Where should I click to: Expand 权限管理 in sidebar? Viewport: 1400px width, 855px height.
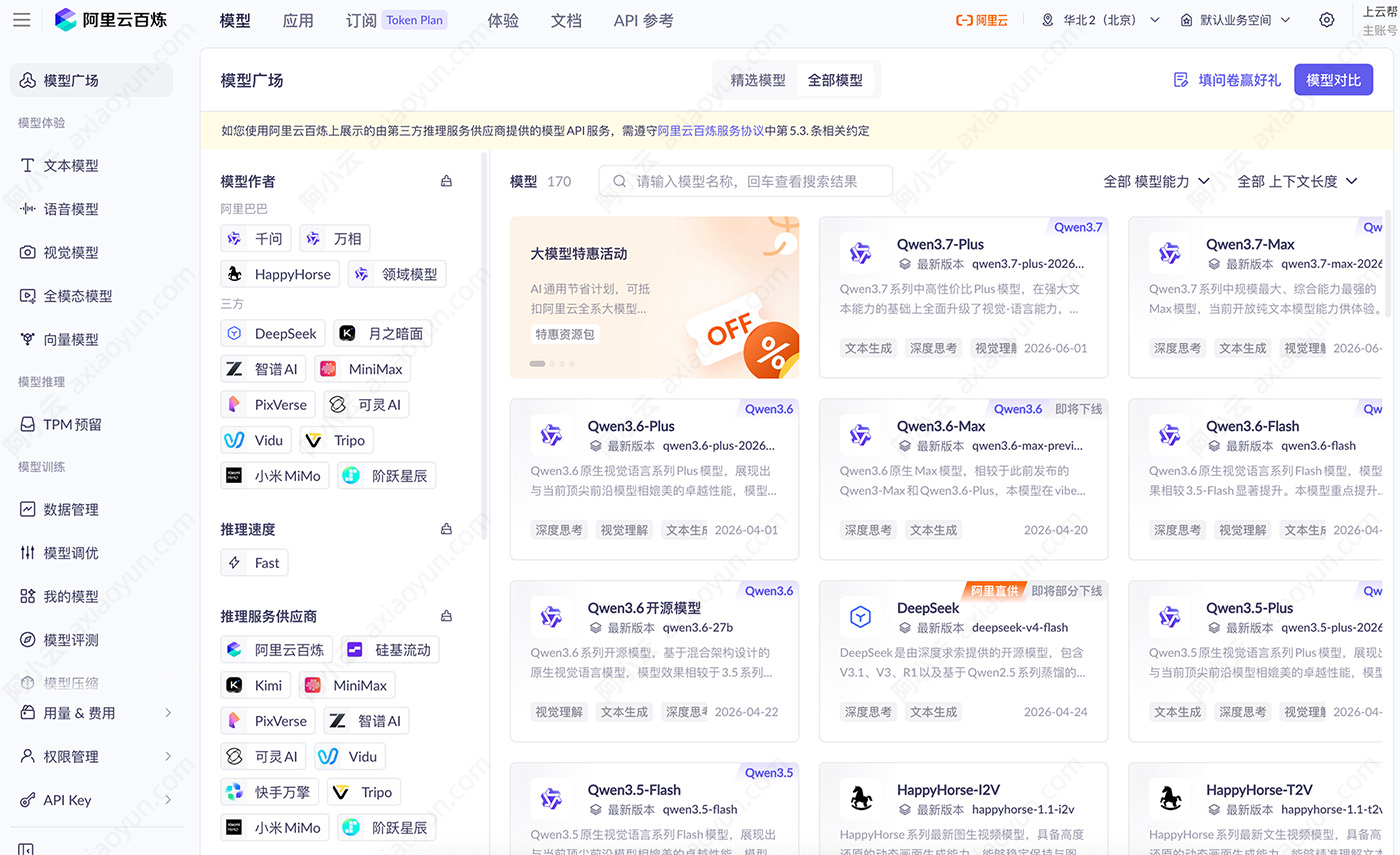[96, 757]
